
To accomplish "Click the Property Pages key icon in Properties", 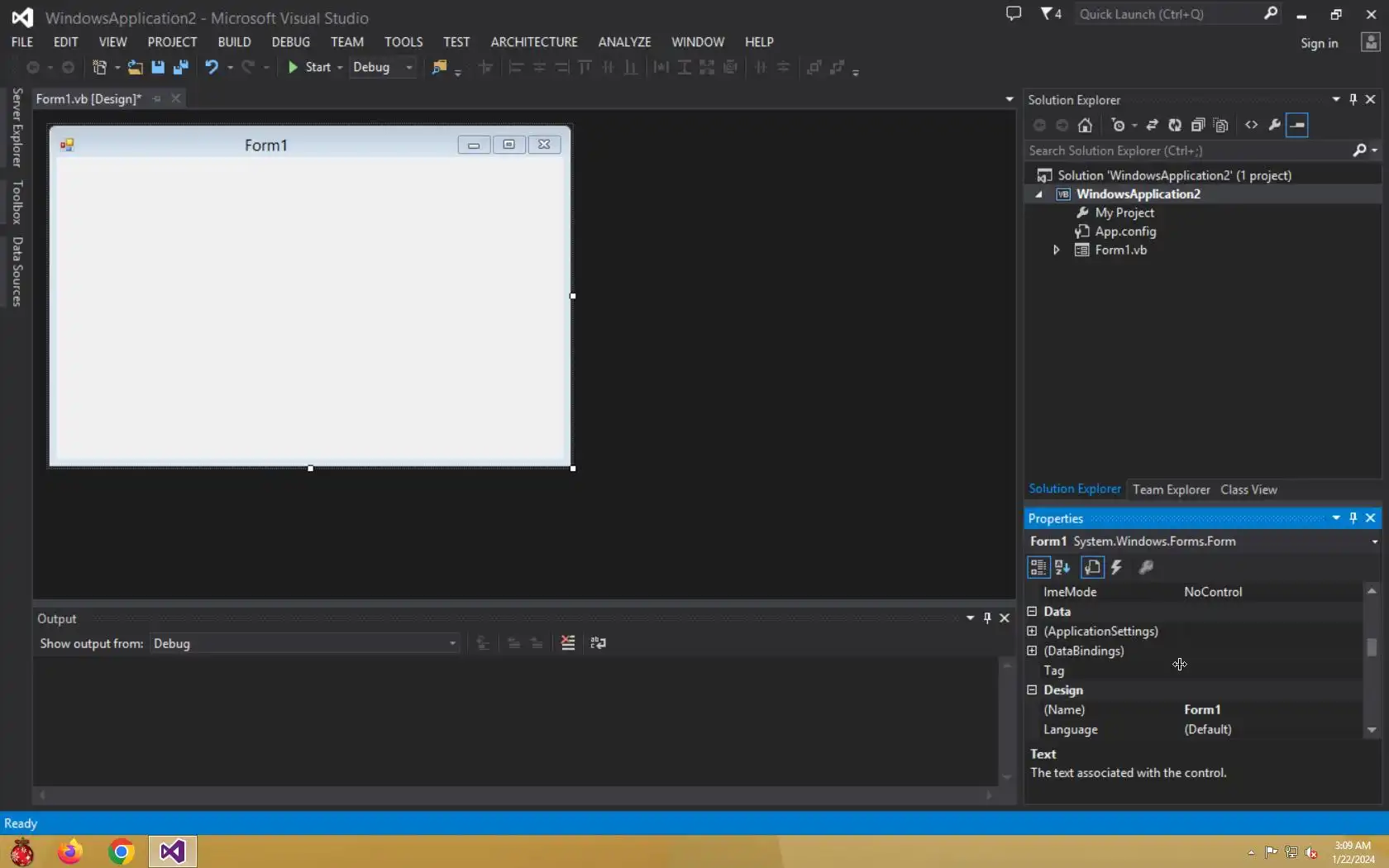I will (1146, 567).
